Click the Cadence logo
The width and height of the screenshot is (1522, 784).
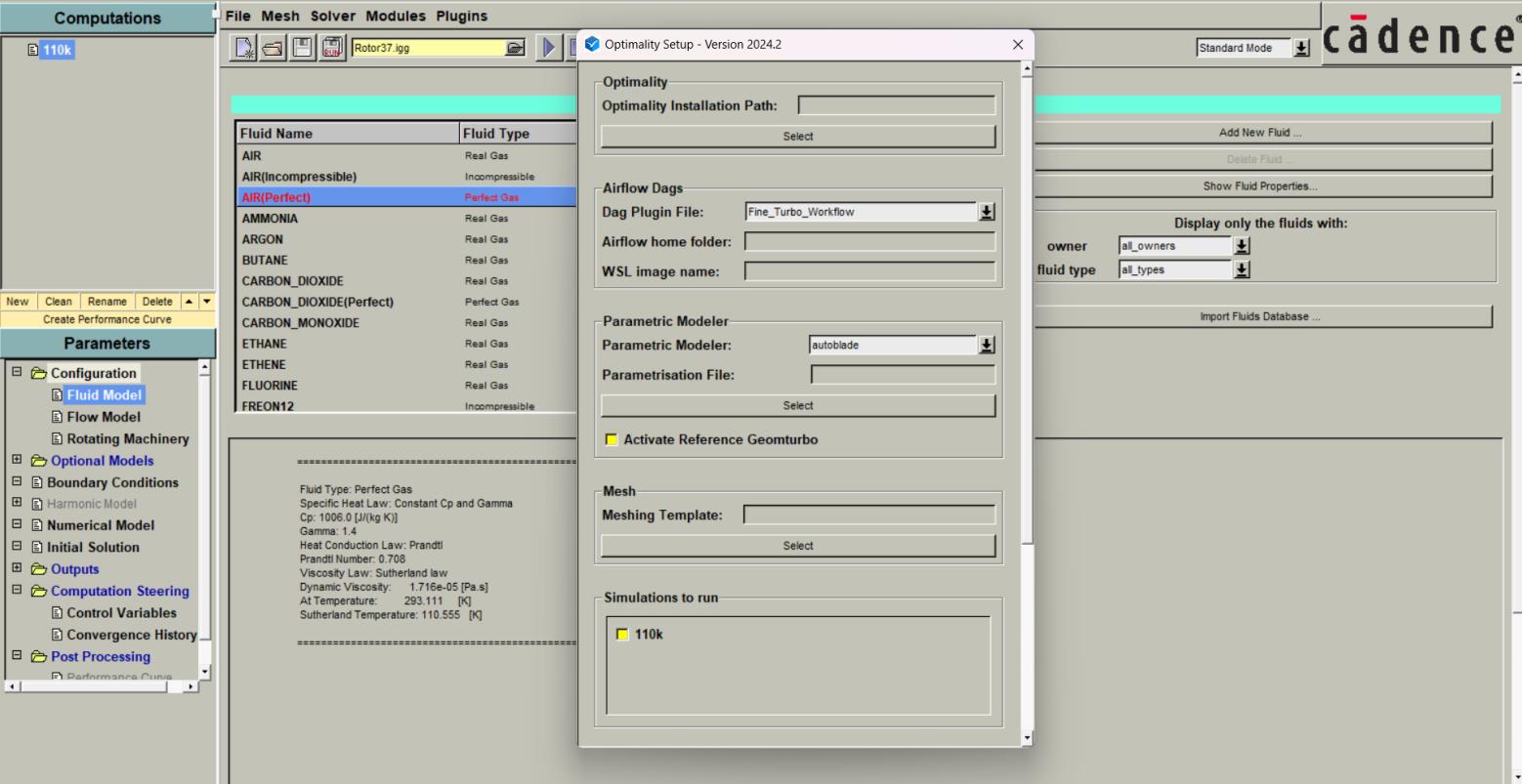[1420, 35]
